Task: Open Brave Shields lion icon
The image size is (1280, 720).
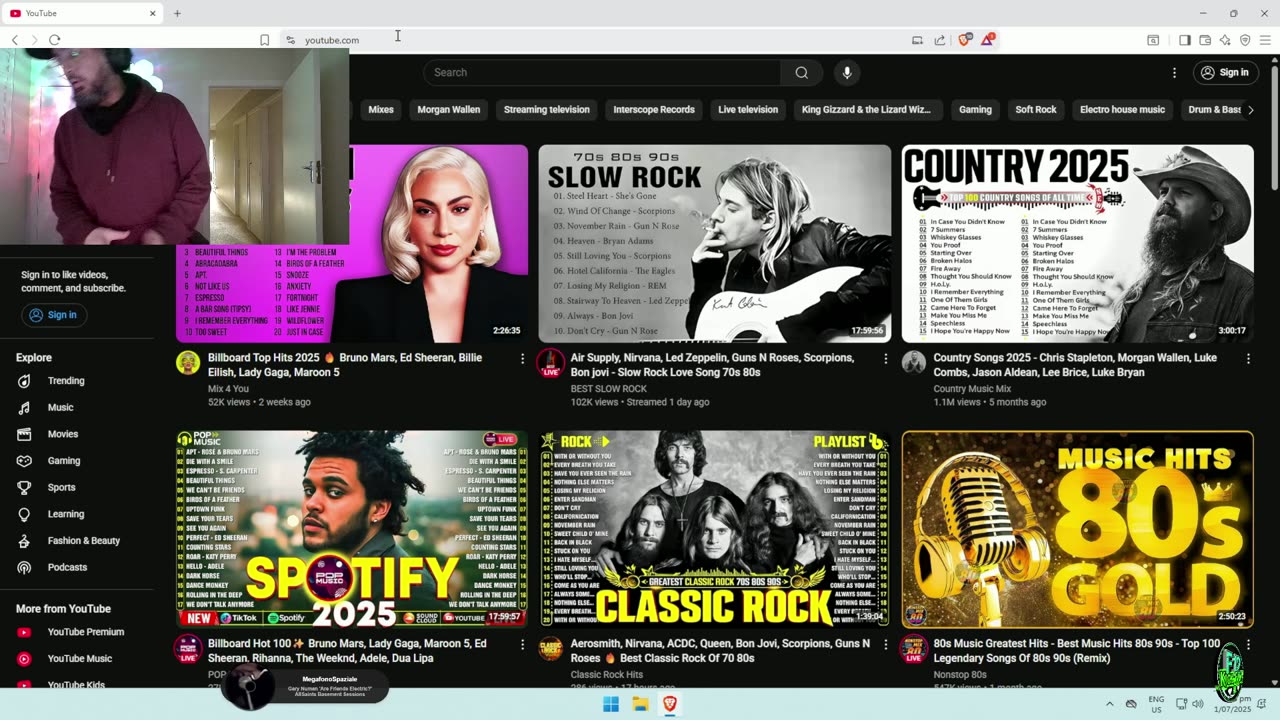Action: pos(964,40)
